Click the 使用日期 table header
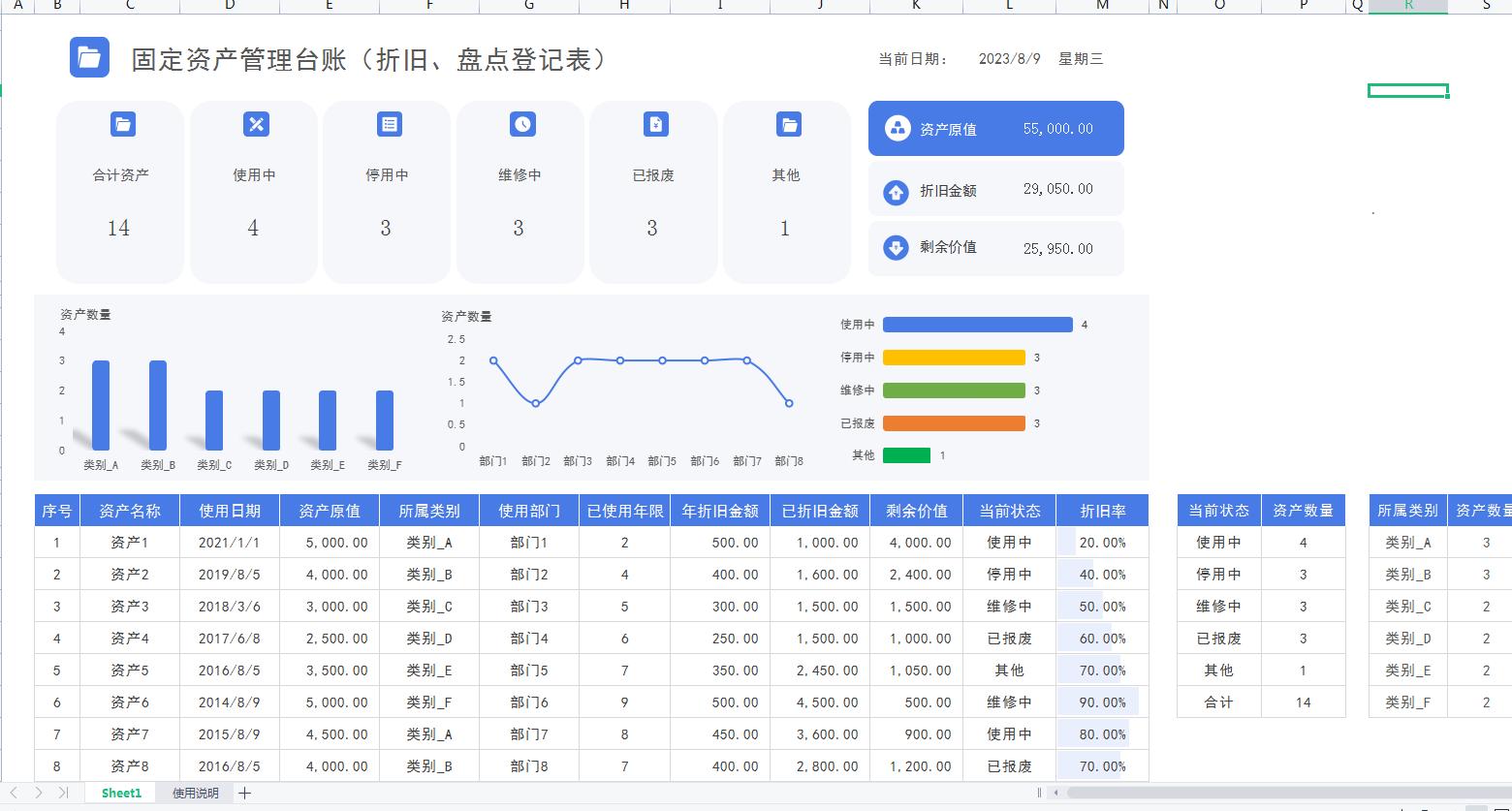The width and height of the screenshot is (1512, 811). pyautogui.click(x=230, y=511)
